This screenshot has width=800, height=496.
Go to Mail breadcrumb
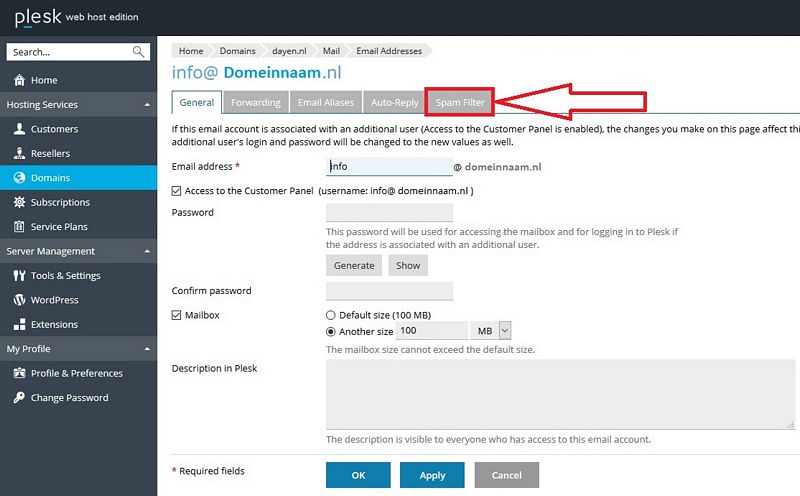(331, 51)
